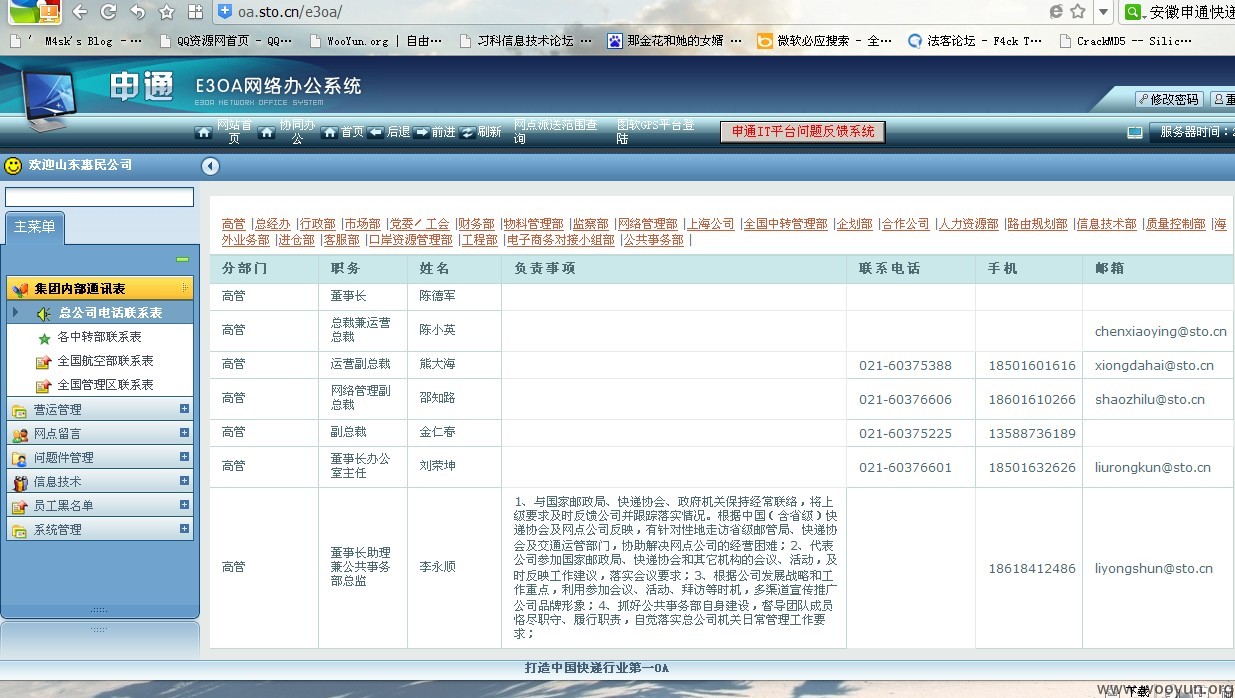This screenshot has width=1235, height=698.
Task: Open 信息技术部 department link
Action: click(x=1107, y=224)
